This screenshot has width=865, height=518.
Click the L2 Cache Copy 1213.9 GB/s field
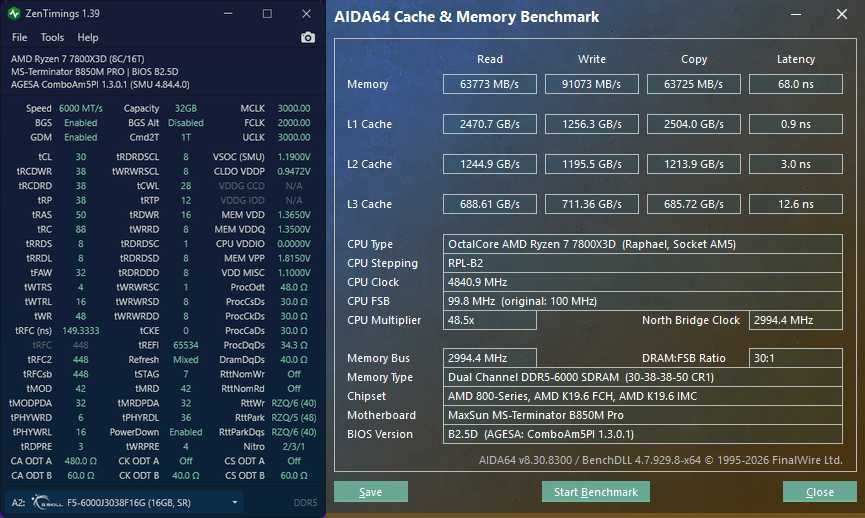(694, 164)
